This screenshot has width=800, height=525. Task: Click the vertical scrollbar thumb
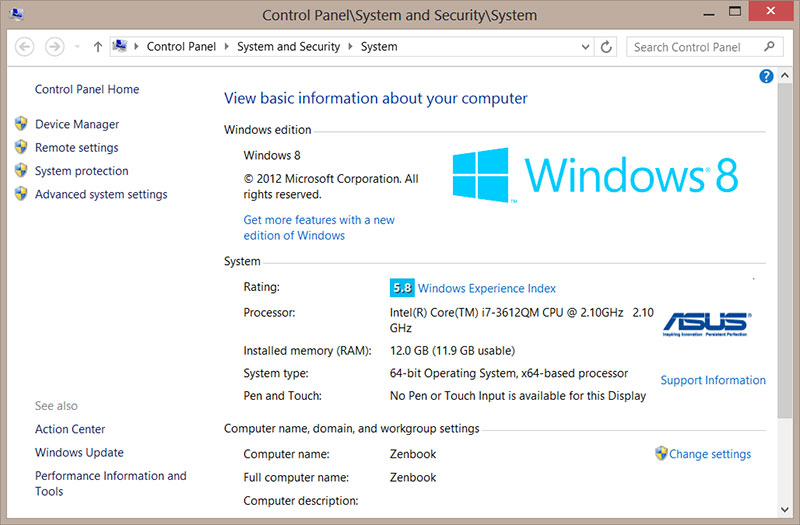(x=785, y=250)
